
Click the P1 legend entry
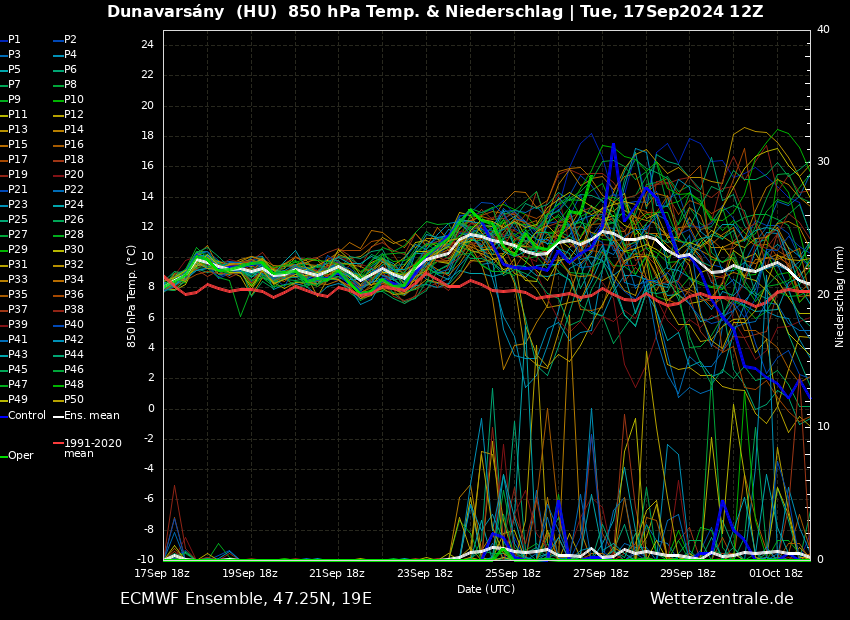click(14, 40)
